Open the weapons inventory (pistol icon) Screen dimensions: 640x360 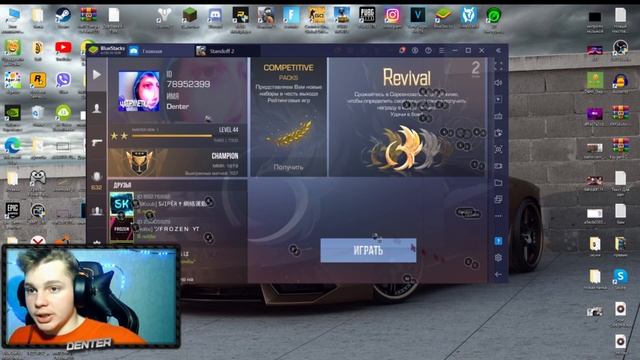(x=97, y=142)
